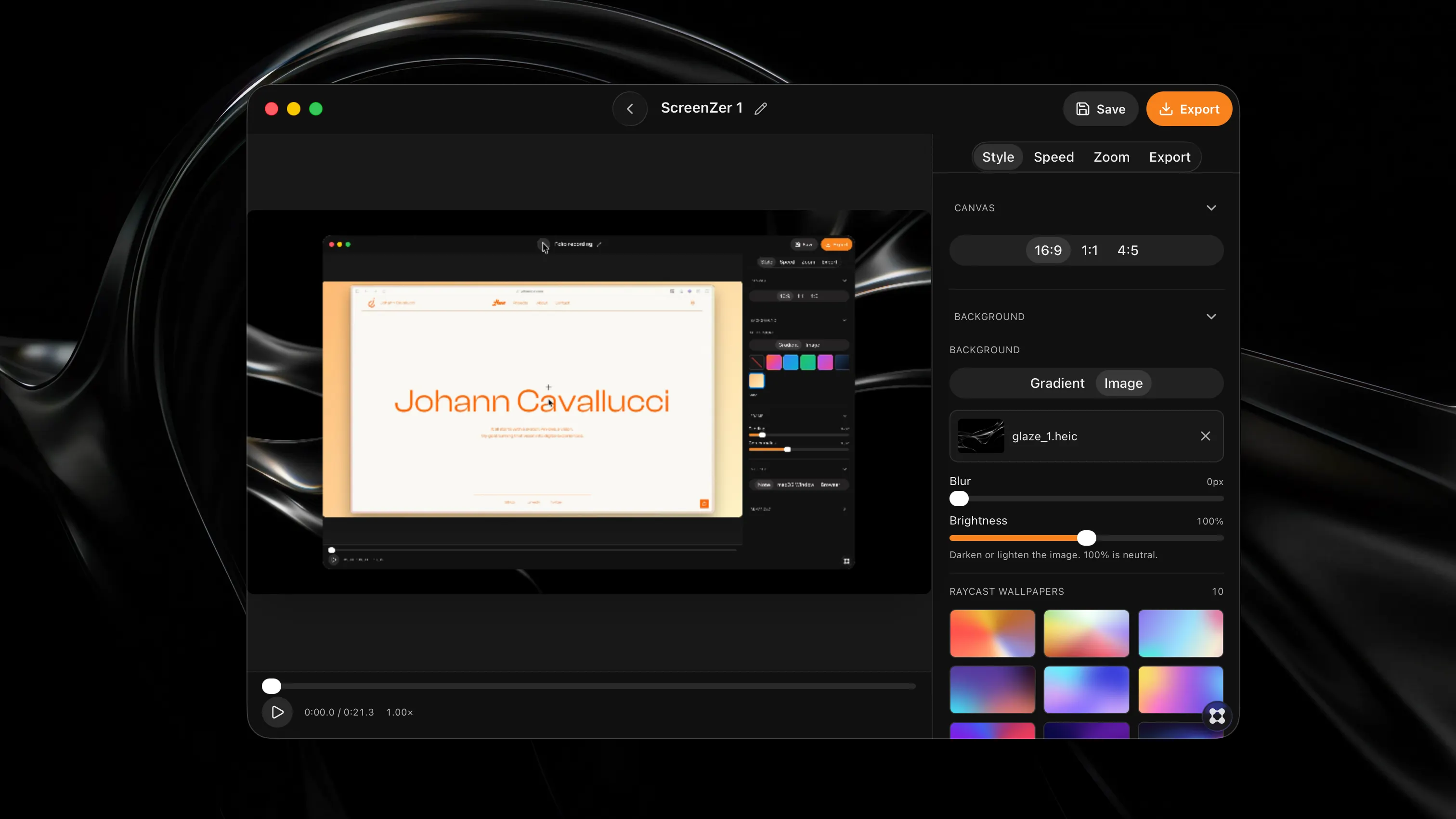Viewport: 1456px width, 819px height.
Task: Remove the glaze_1.heic background image
Action: click(1205, 436)
